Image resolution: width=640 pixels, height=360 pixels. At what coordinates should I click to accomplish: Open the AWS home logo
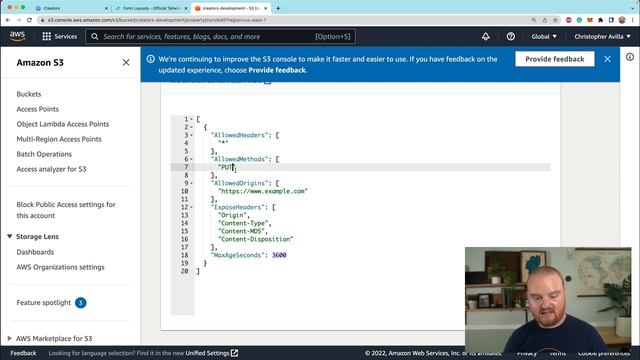click(x=17, y=36)
